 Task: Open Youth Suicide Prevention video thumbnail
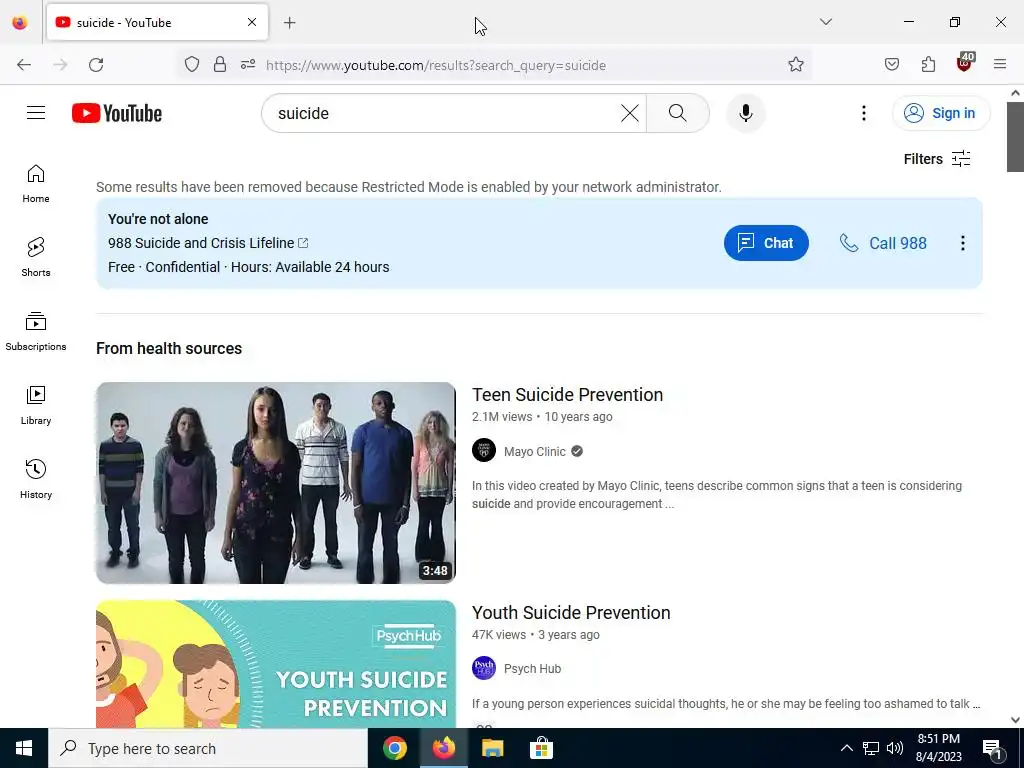coord(276,664)
